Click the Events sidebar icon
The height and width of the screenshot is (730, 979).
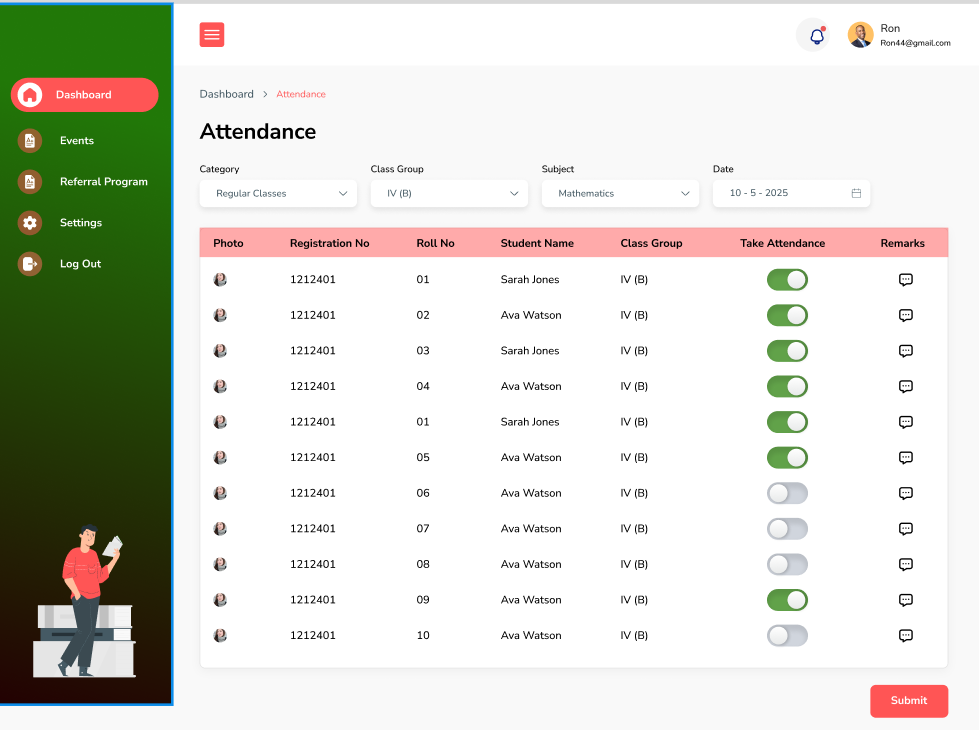pyautogui.click(x=29, y=140)
